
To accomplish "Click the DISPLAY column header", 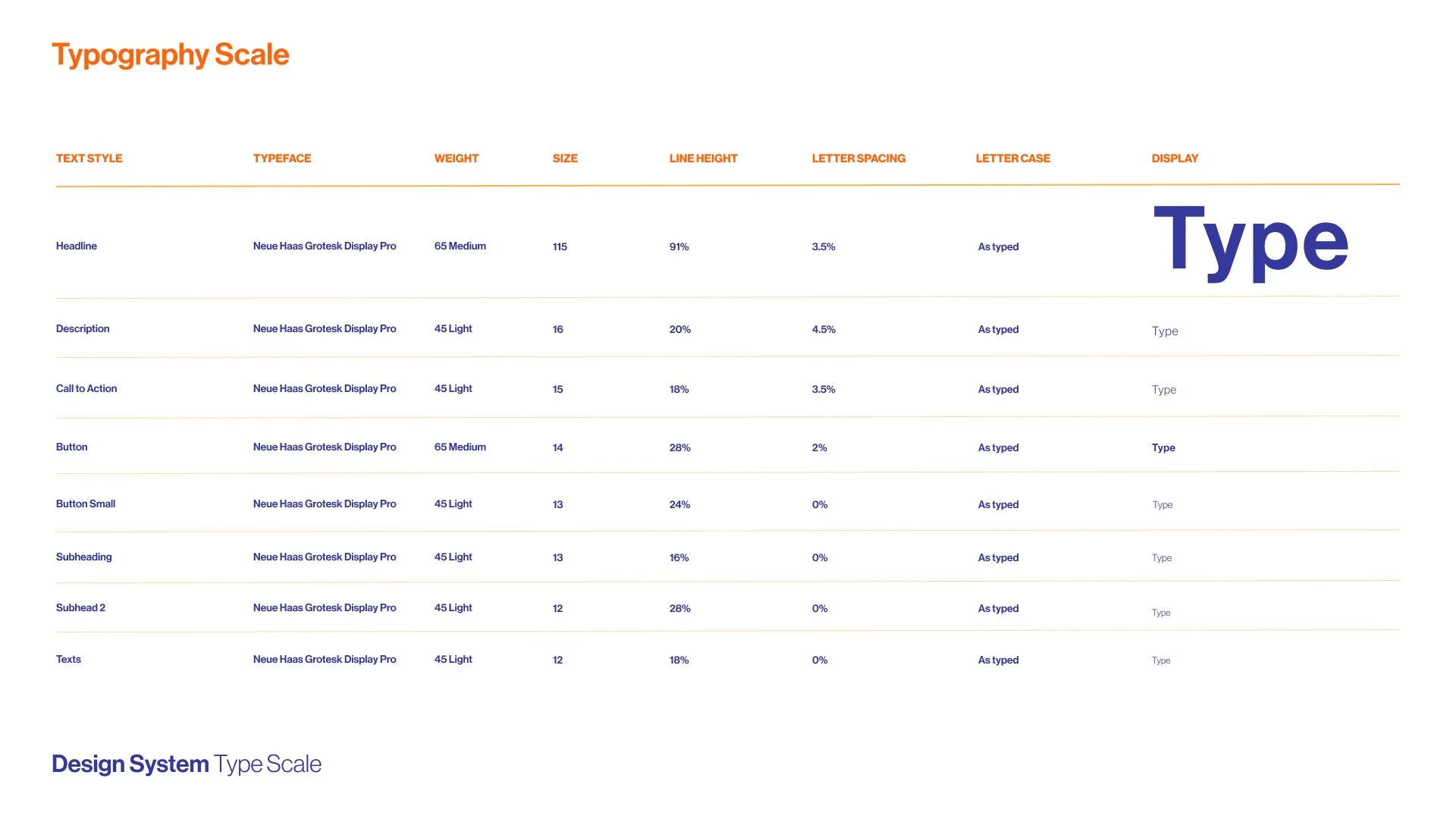I will tap(1174, 158).
